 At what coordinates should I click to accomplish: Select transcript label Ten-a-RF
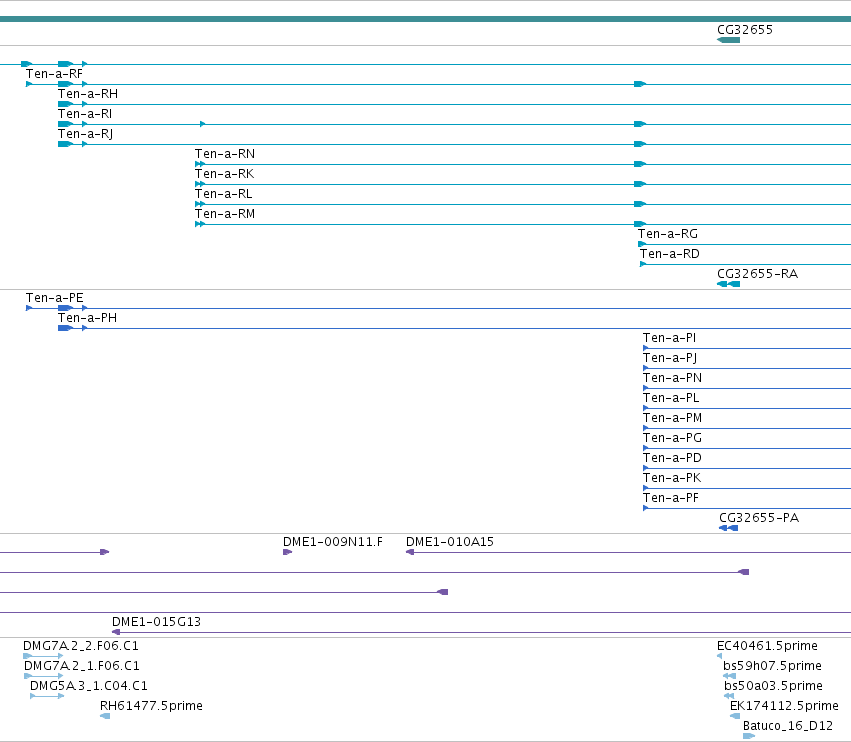point(54,74)
